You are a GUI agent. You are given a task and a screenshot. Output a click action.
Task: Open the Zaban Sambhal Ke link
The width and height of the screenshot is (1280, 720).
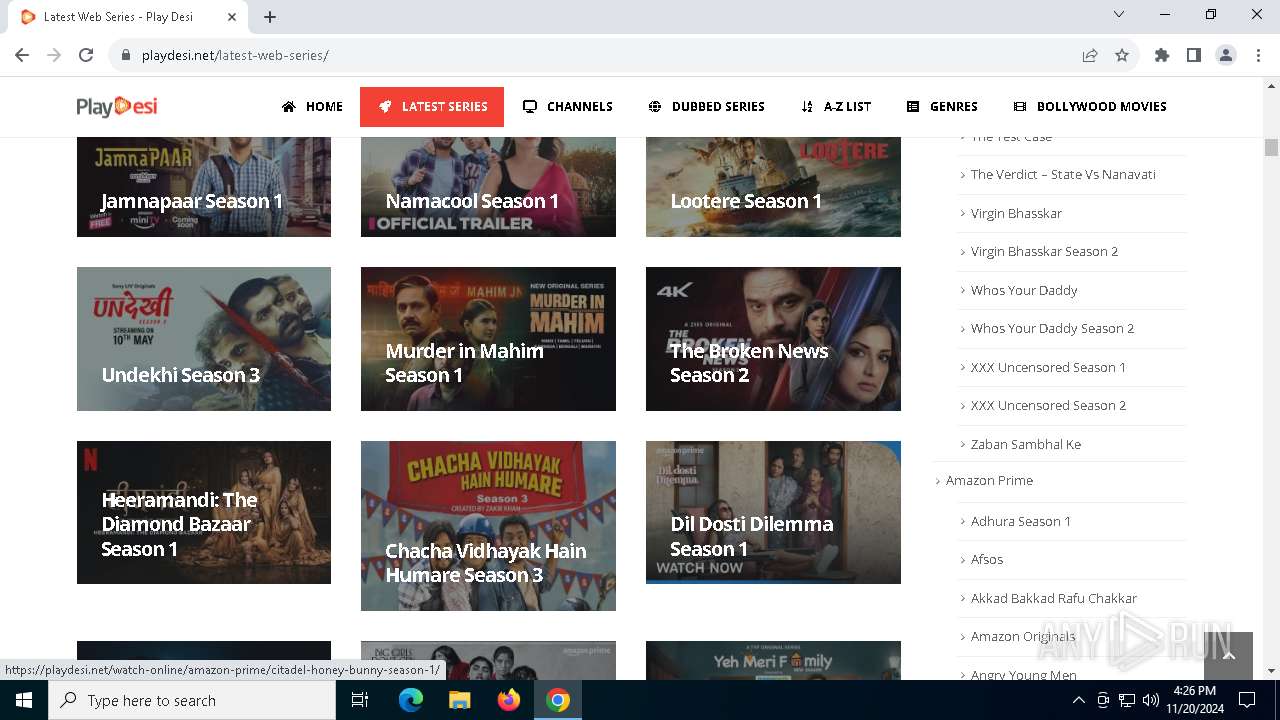1026,444
